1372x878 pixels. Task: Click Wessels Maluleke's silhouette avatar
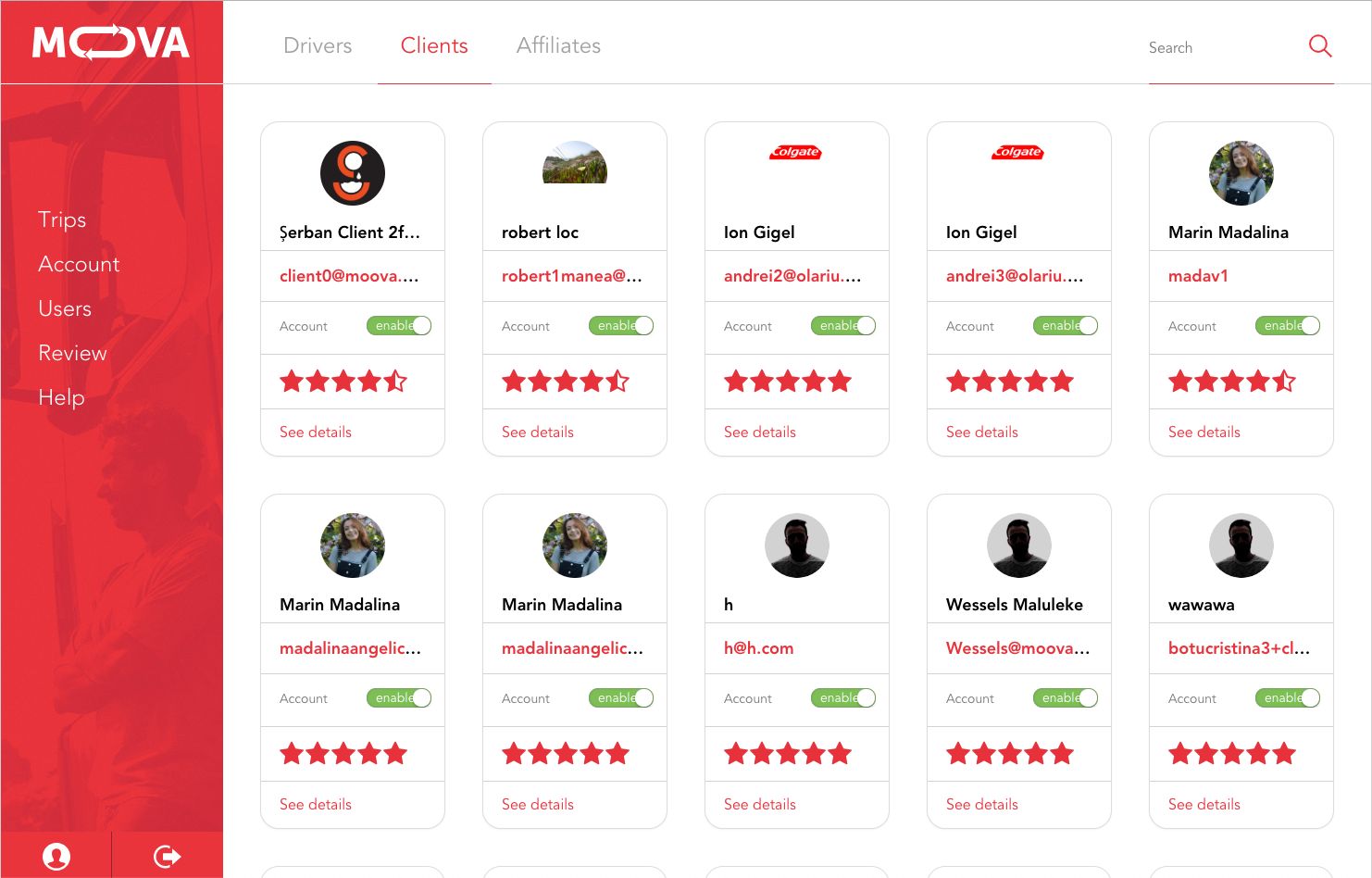click(1018, 546)
